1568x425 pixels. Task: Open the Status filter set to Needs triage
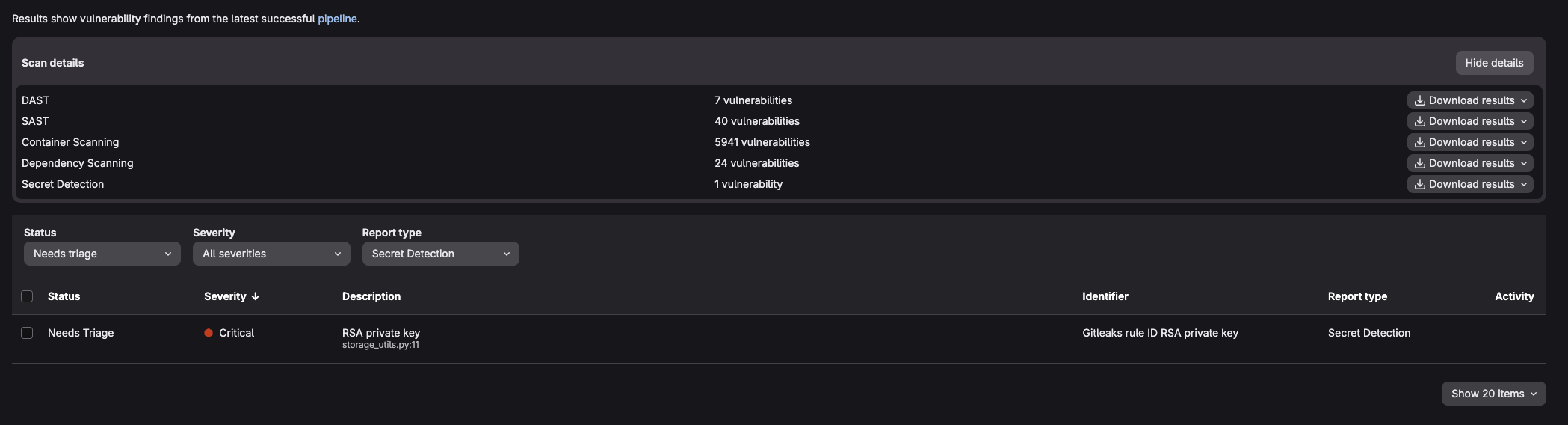coord(102,254)
